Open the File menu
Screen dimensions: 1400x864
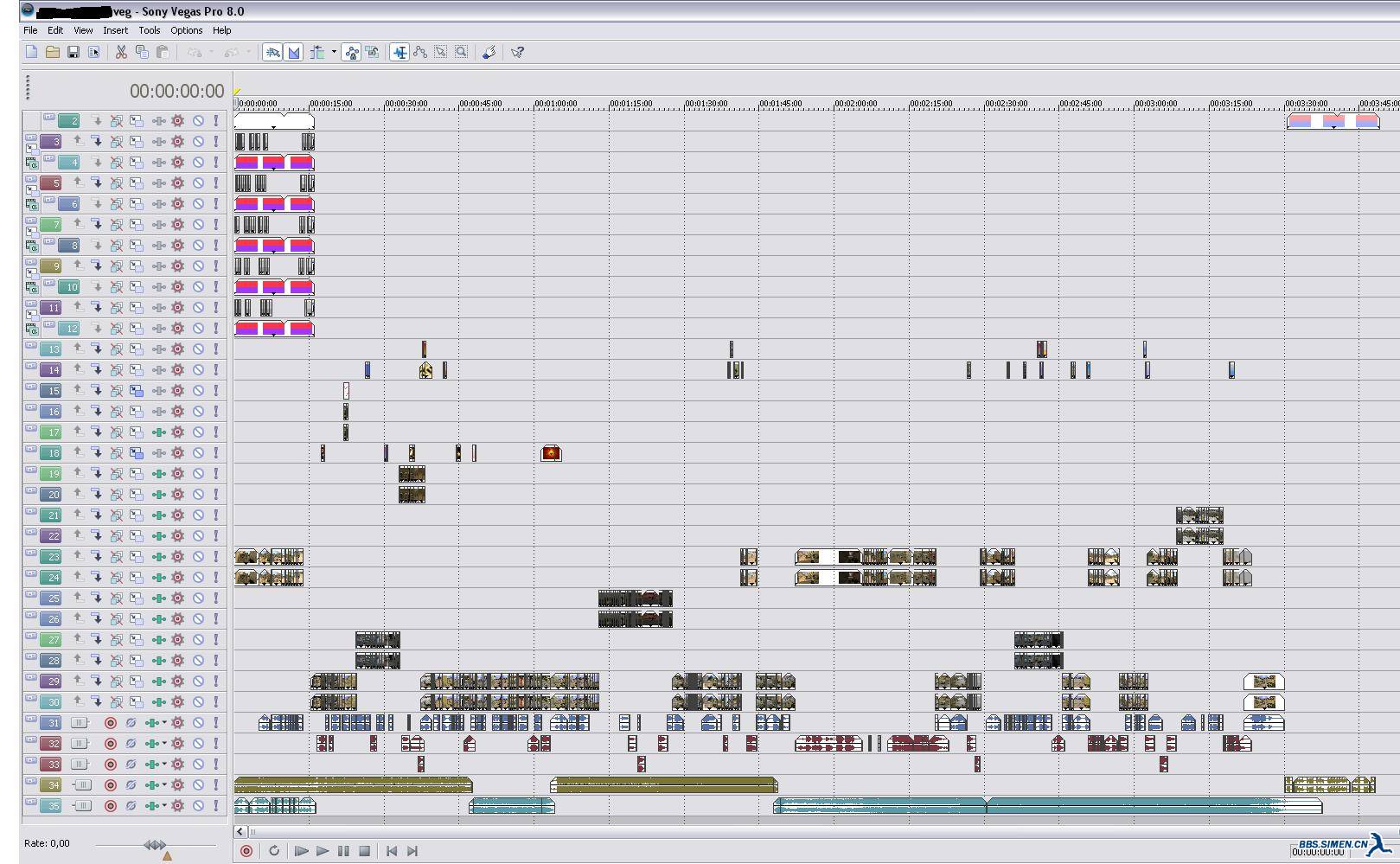pyautogui.click(x=30, y=30)
